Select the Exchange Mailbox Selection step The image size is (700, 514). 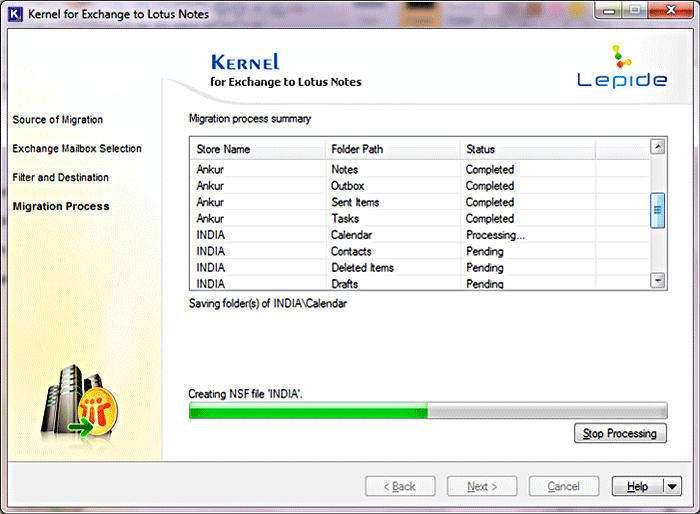77,149
